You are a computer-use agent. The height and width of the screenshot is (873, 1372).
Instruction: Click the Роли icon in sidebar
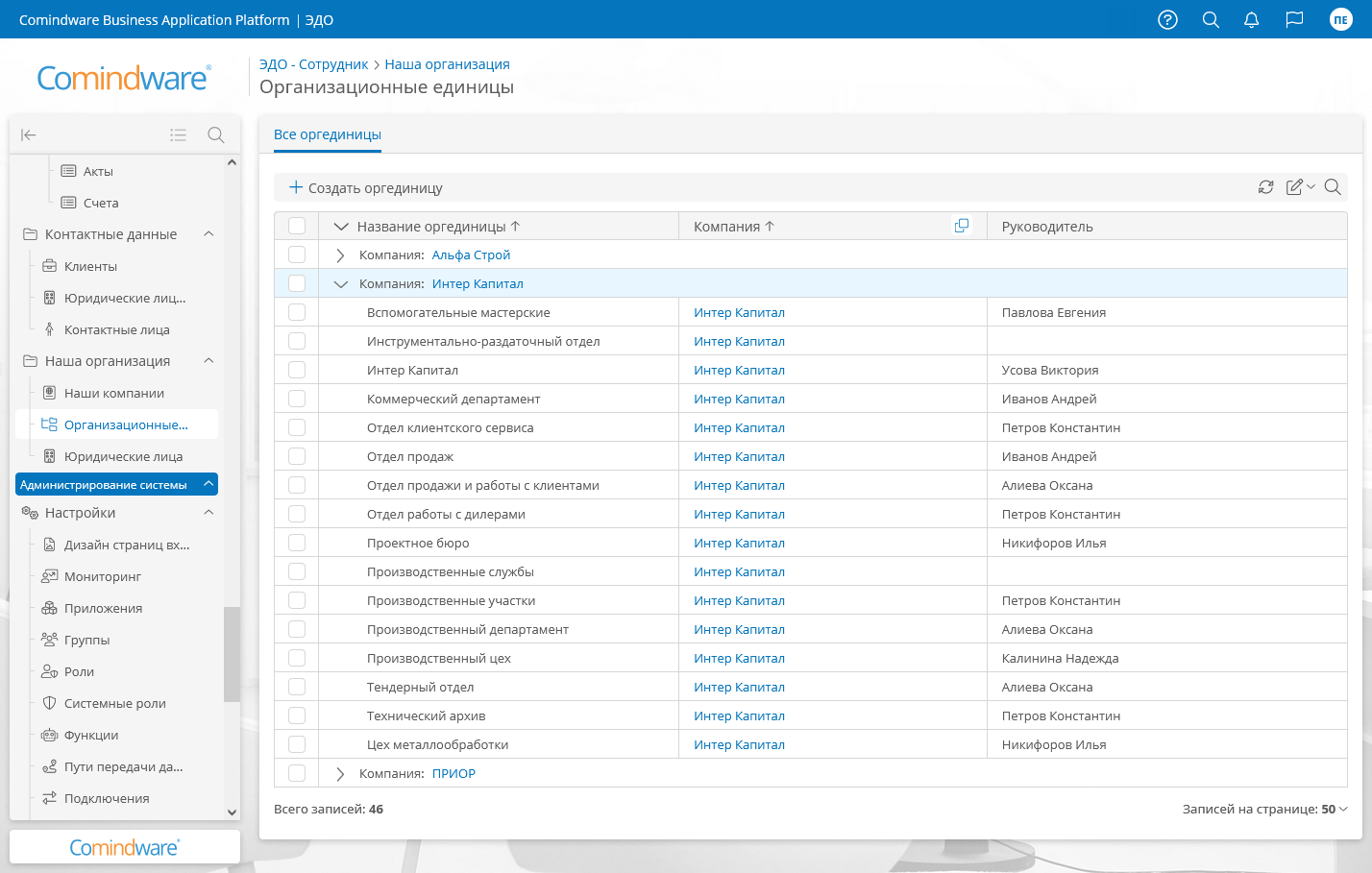(49, 671)
